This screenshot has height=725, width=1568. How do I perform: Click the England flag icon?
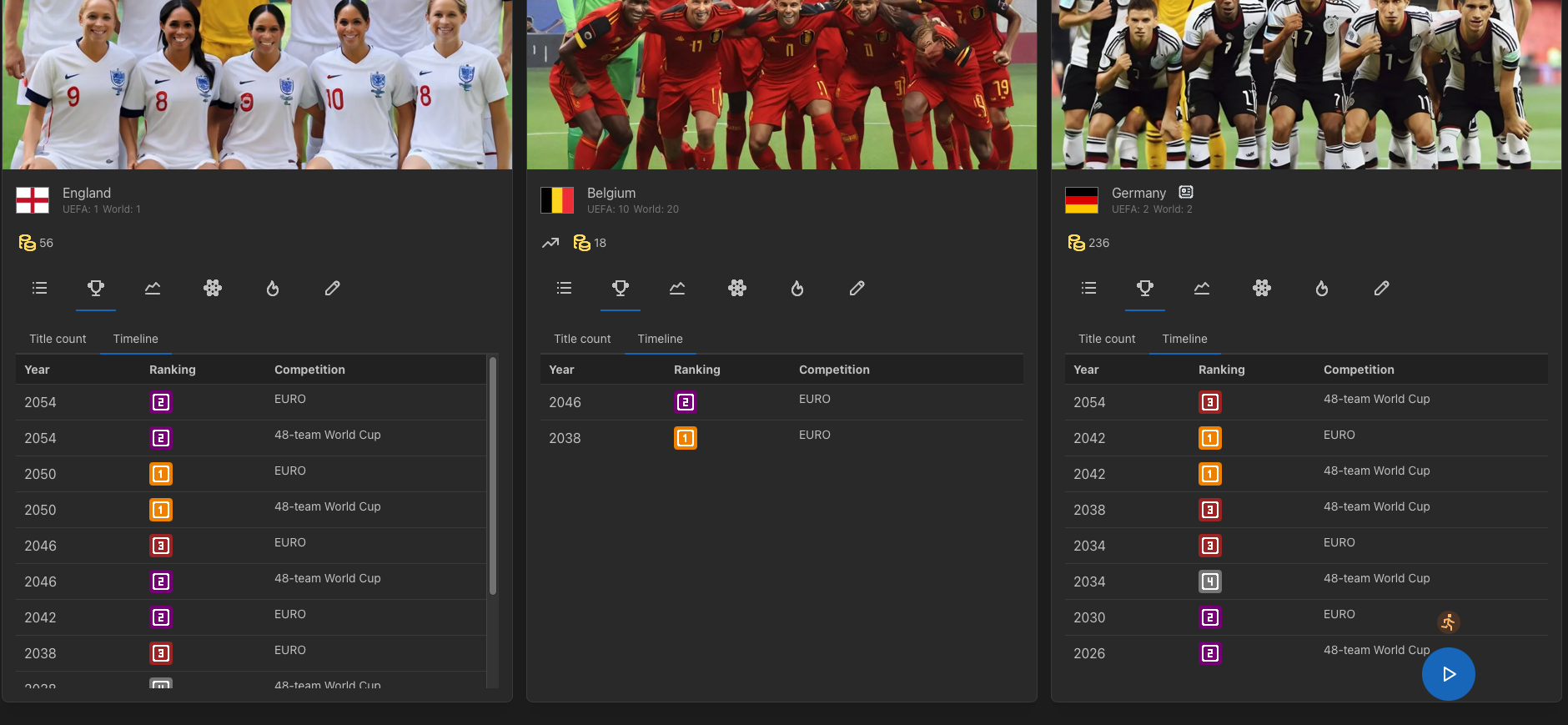click(33, 200)
